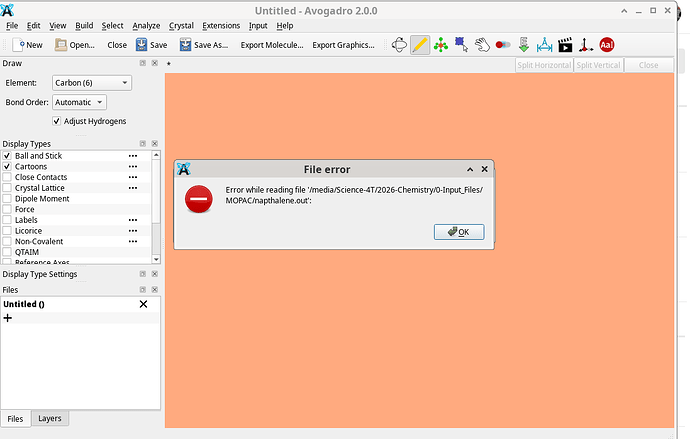Open the Input menu
690x439 pixels.
[258, 26]
